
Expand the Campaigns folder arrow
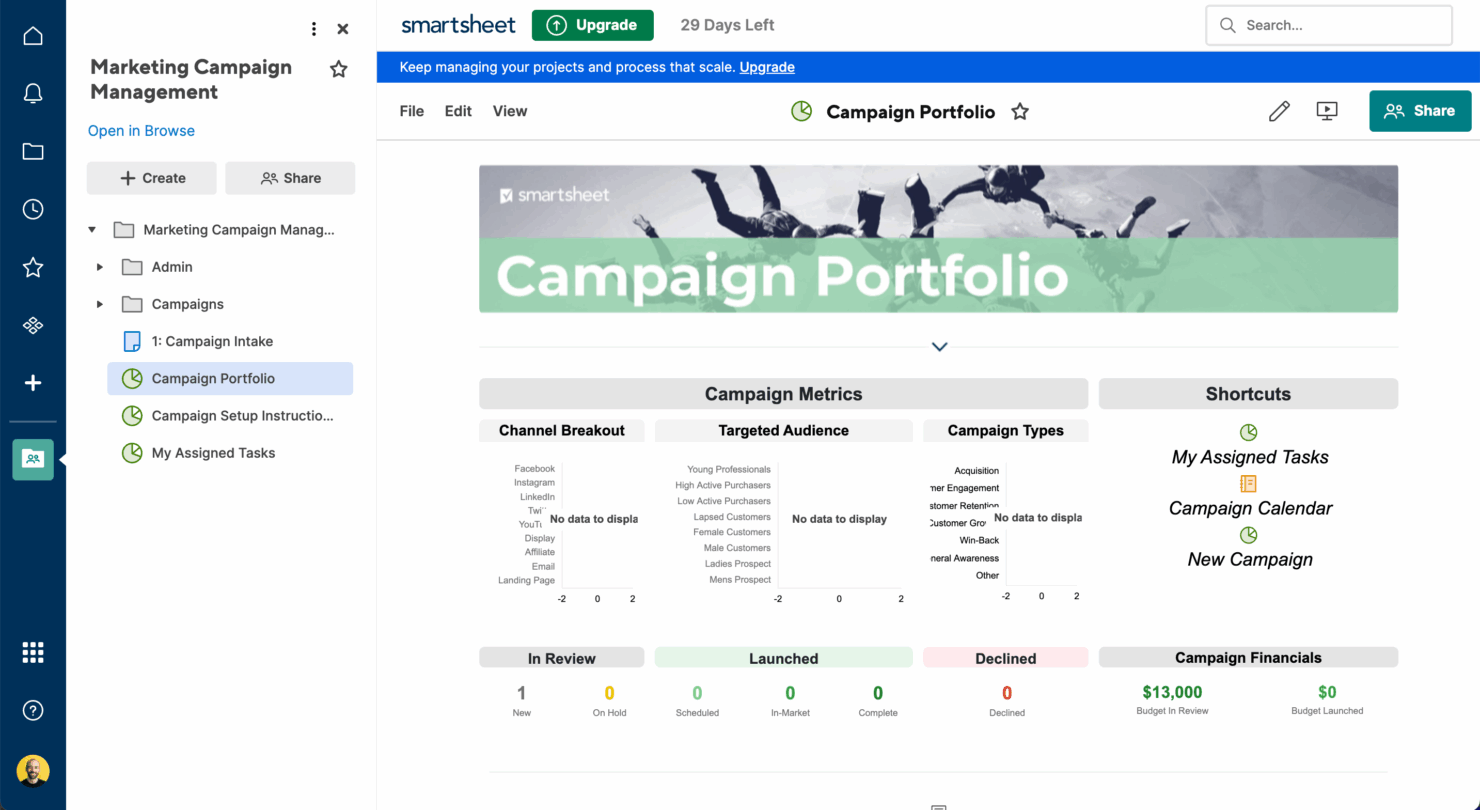tap(99, 304)
